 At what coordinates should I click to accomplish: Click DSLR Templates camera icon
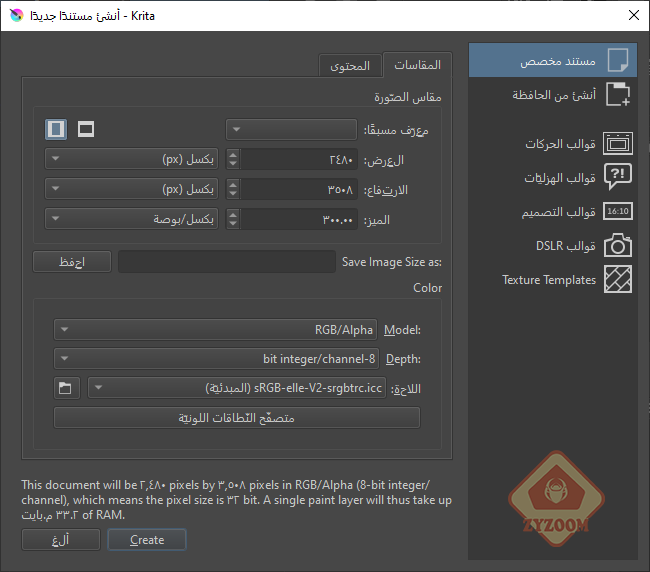pyautogui.click(x=618, y=245)
